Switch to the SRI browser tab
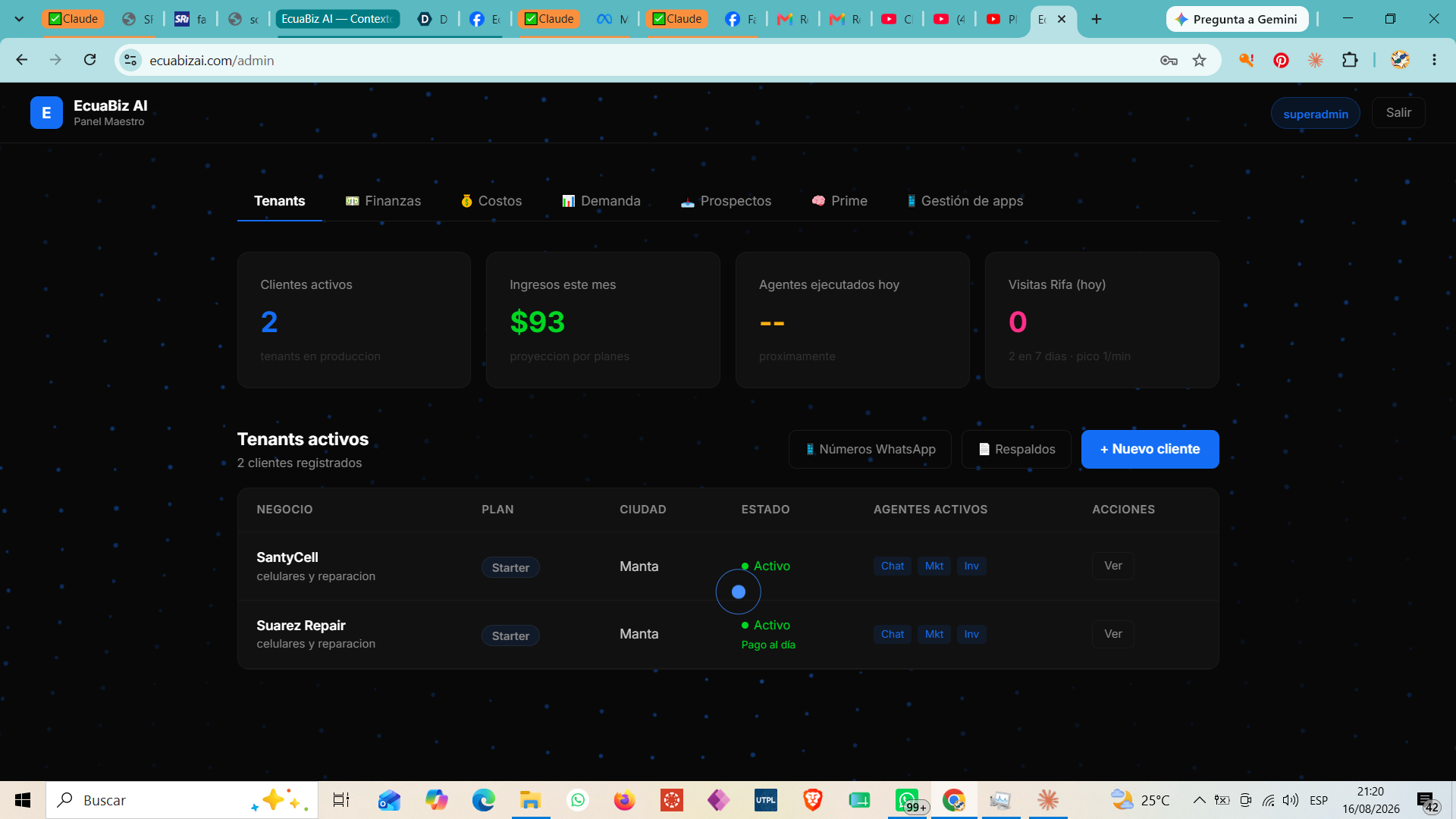 click(x=190, y=19)
